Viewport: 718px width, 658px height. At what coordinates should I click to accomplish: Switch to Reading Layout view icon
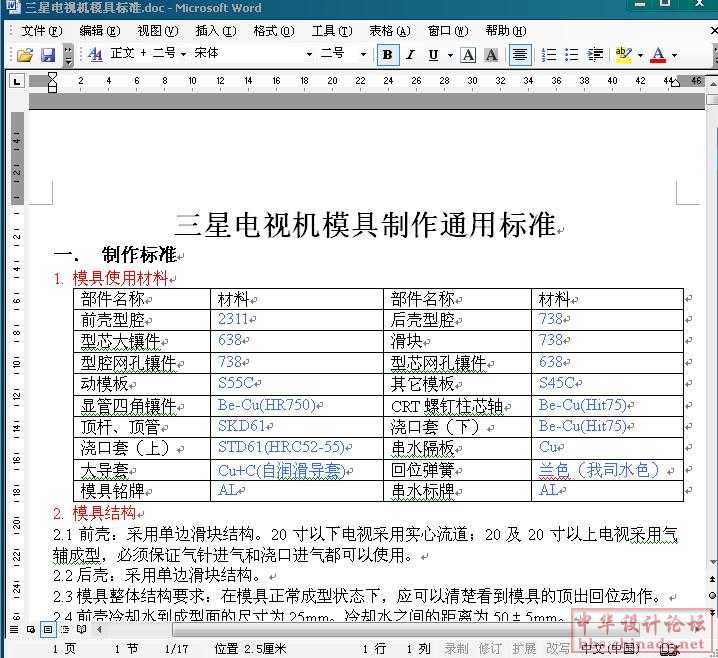click(x=81, y=629)
